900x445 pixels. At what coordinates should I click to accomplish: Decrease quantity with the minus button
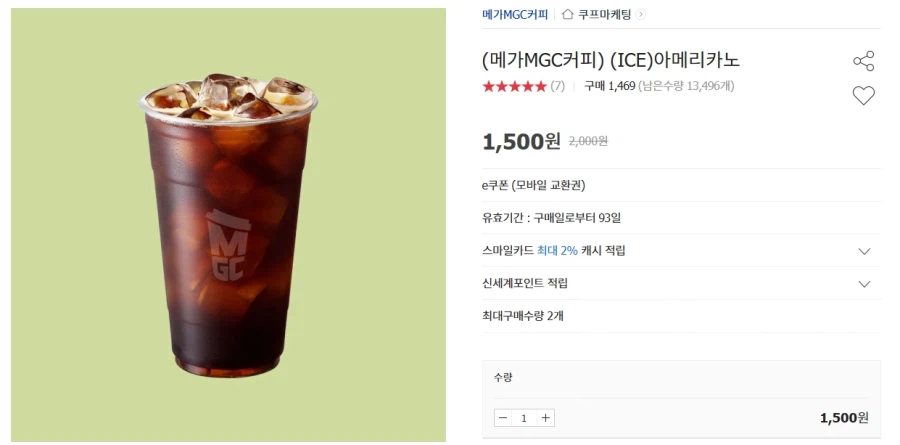(503, 418)
